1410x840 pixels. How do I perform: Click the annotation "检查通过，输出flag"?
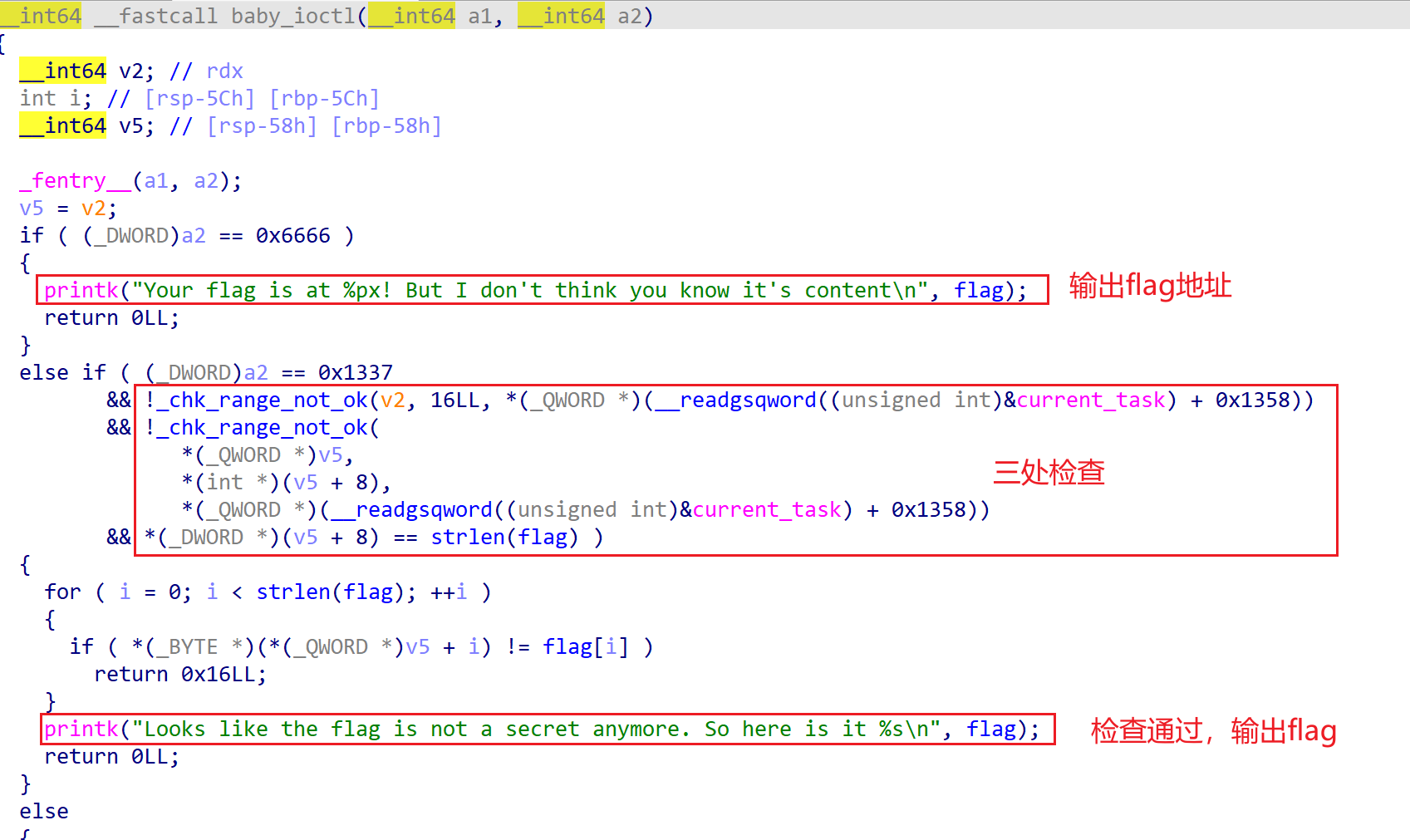[x=1213, y=730]
